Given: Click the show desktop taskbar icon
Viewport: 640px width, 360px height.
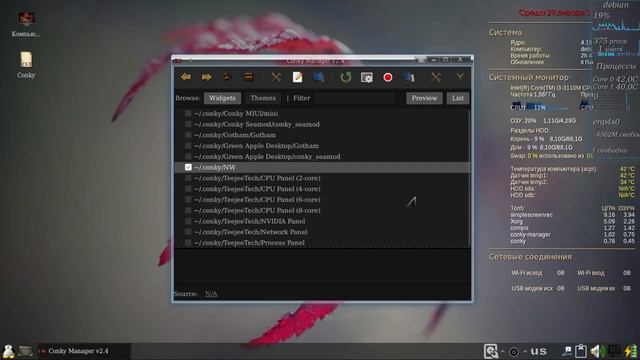Looking at the screenshot, I should [x=25, y=351].
